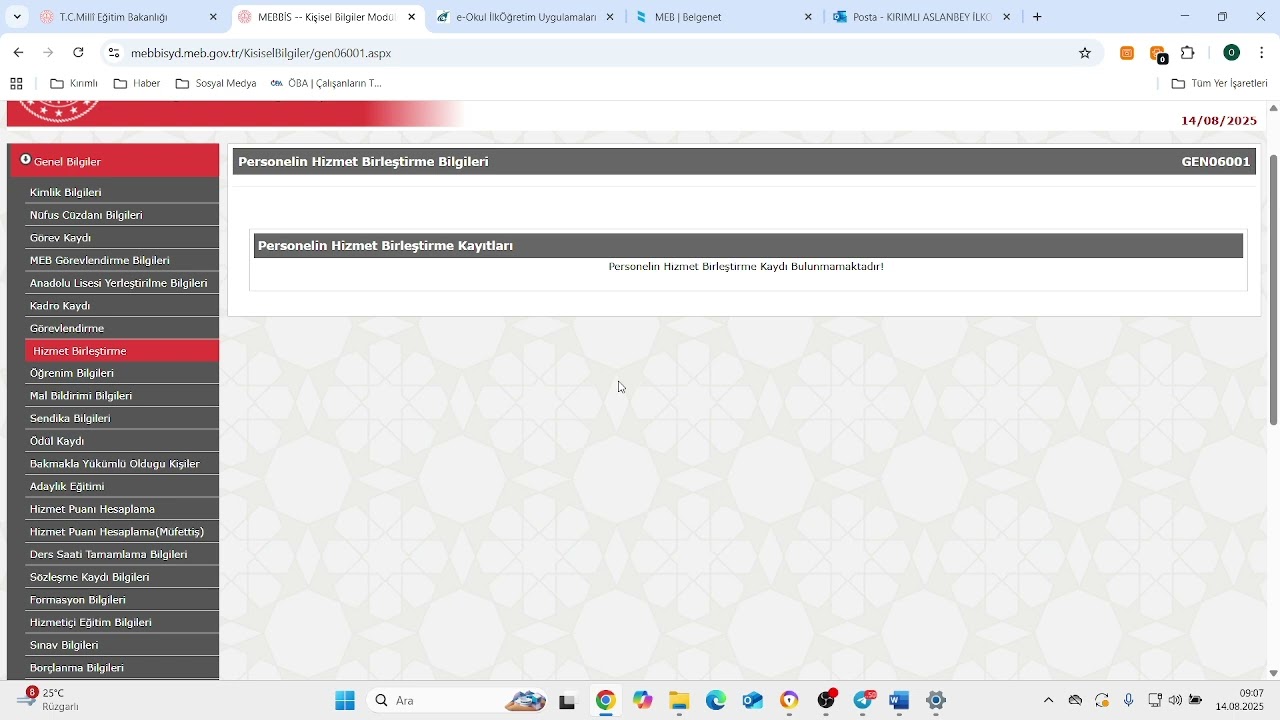Image resolution: width=1280 pixels, height=720 pixels.
Task: Open Hizmet Puanı Hesaplama in the sidebar
Action: (122, 509)
